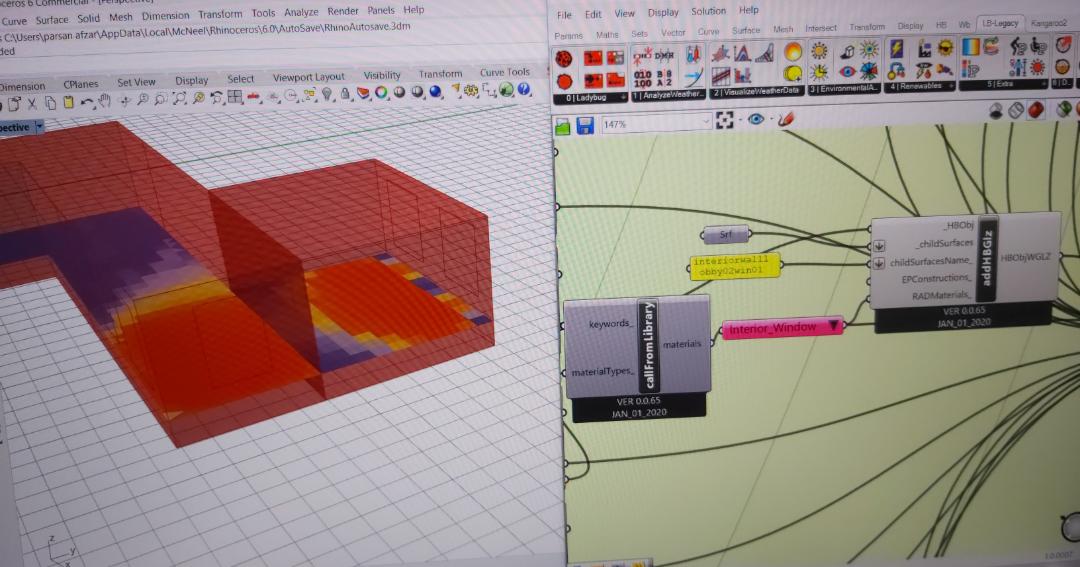The width and height of the screenshot is (1080, 567).
Task: Click the keywords_ input on callFromLibrary
Action: (610, 323)
